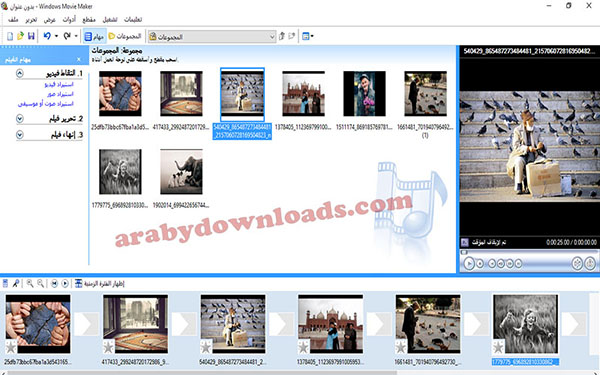
Task: Click the star video effect box on the first storyboard clip
Action: click(x=11, y=347)
